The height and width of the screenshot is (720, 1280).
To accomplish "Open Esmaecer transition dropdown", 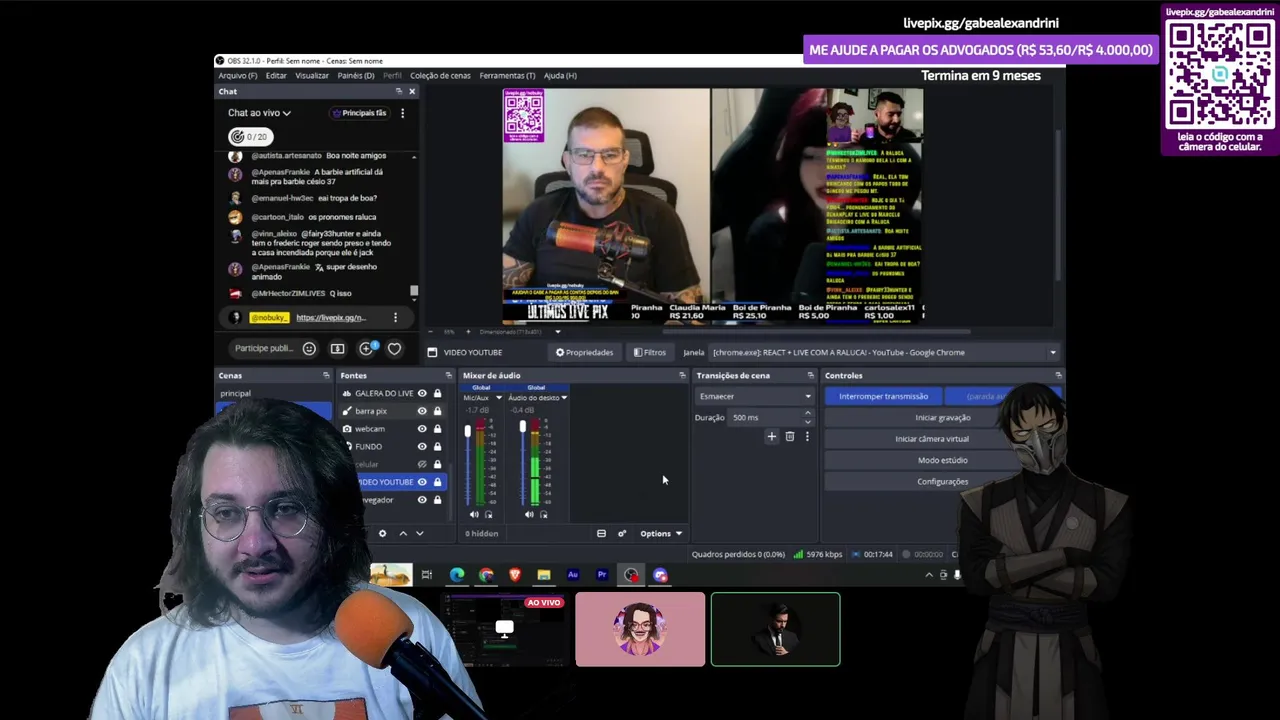I will tap(755, 396).
